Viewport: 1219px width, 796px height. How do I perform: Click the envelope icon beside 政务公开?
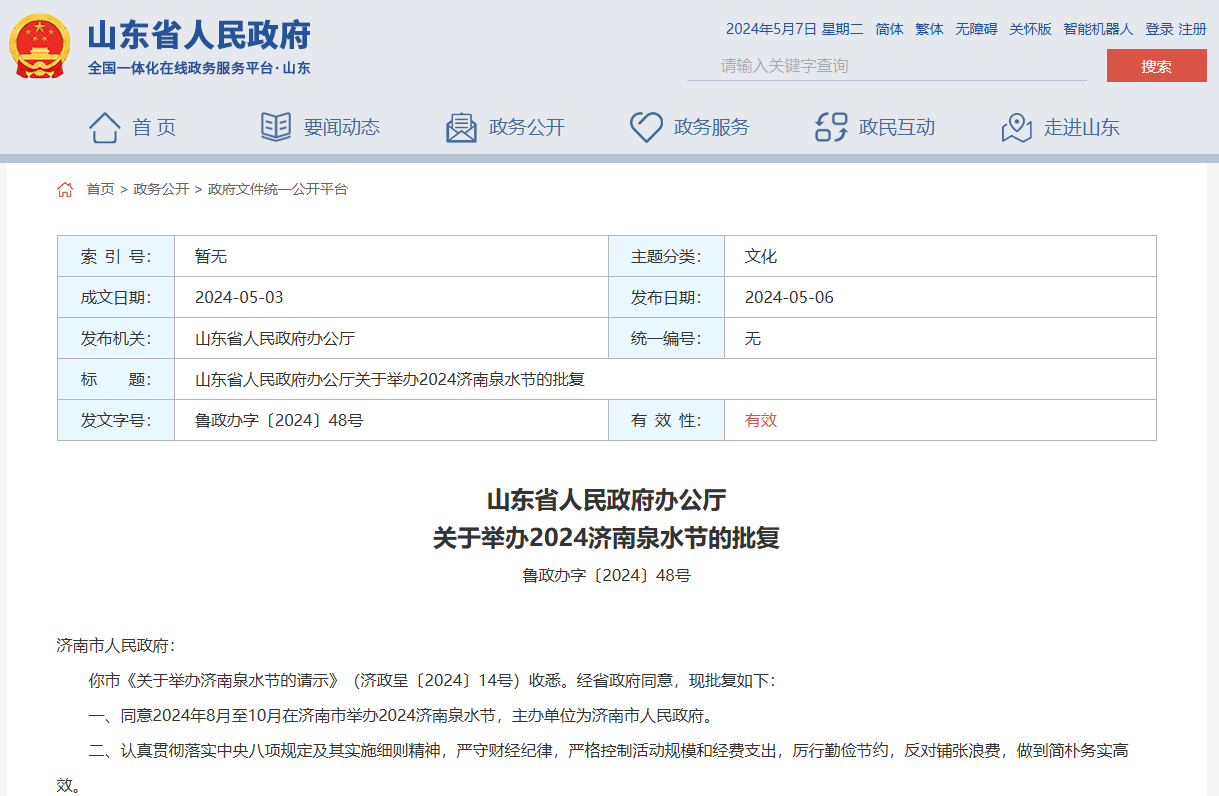461,128
